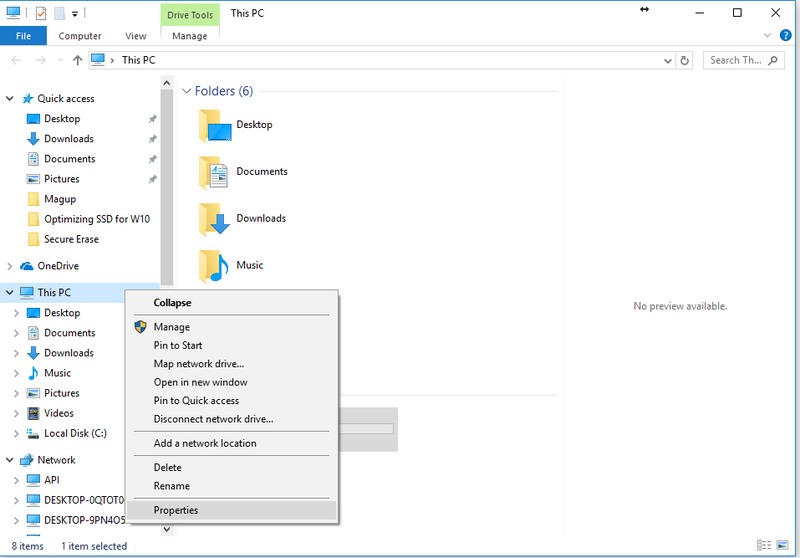The image size is (800, 558).
Task: Click the Properties checkmark icon in title bar
Action: (40, 14)
